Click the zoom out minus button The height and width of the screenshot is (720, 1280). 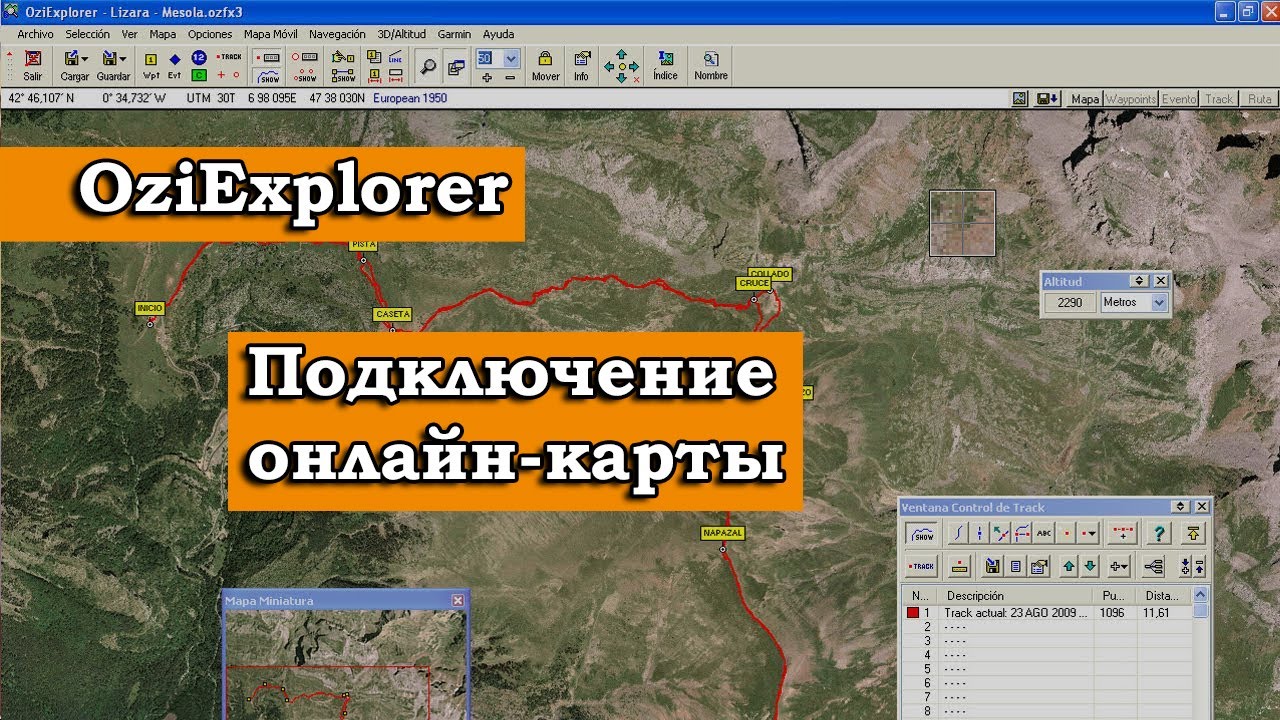[510, 77]
